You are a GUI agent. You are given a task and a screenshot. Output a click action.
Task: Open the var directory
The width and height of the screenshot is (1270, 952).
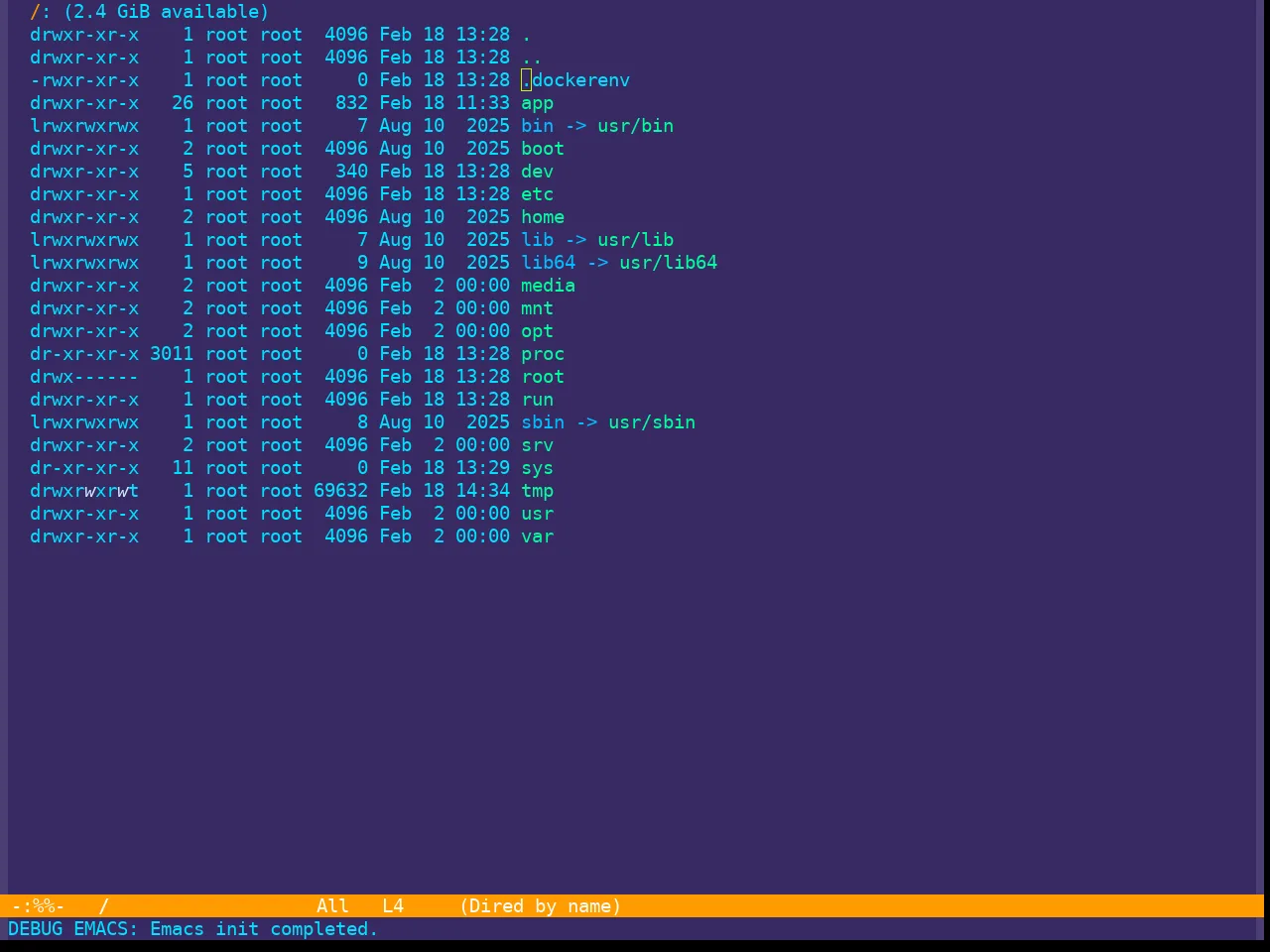(538, 536)
